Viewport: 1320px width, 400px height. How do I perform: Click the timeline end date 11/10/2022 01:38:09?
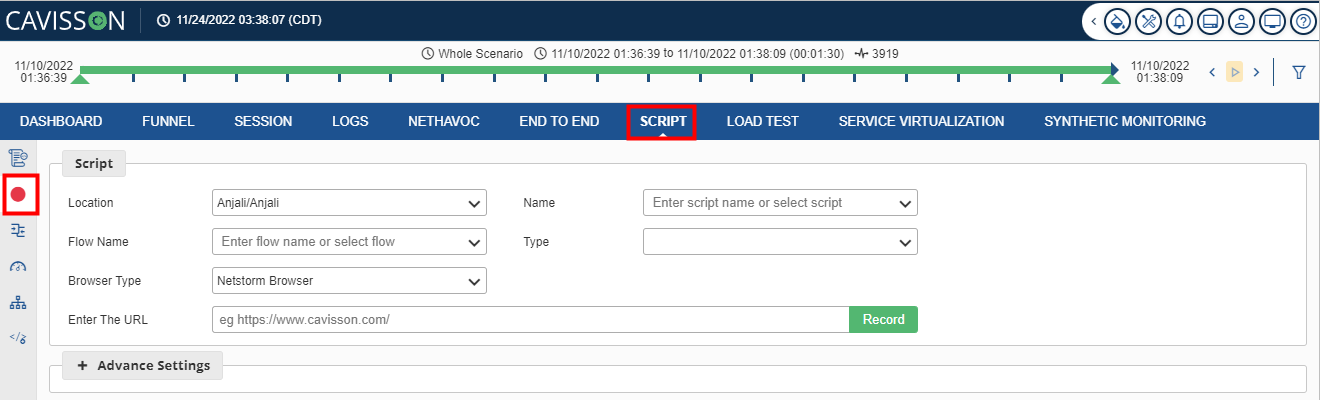point(1160,71)
